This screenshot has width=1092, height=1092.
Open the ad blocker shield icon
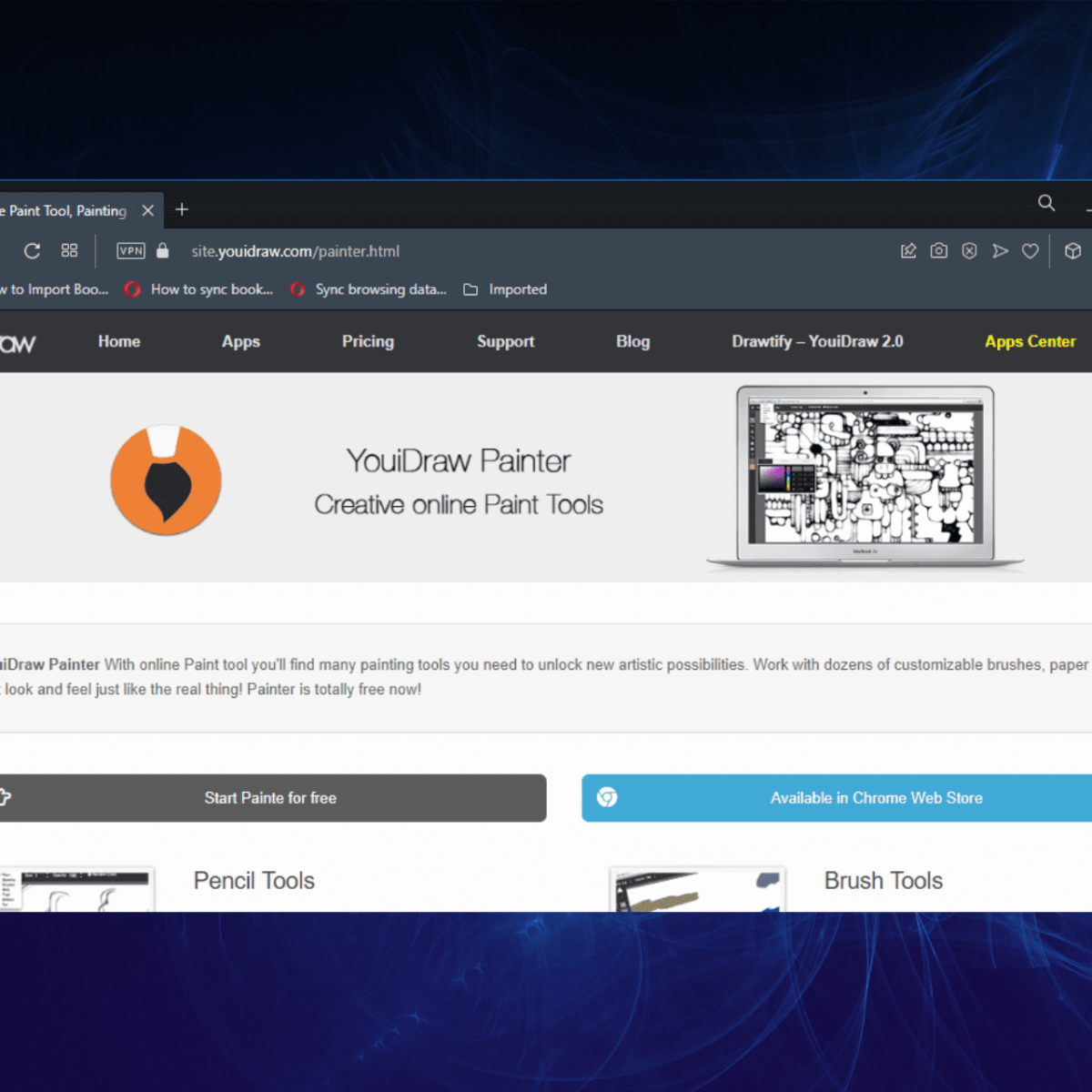pyautogui.click(x=969, y=250)
